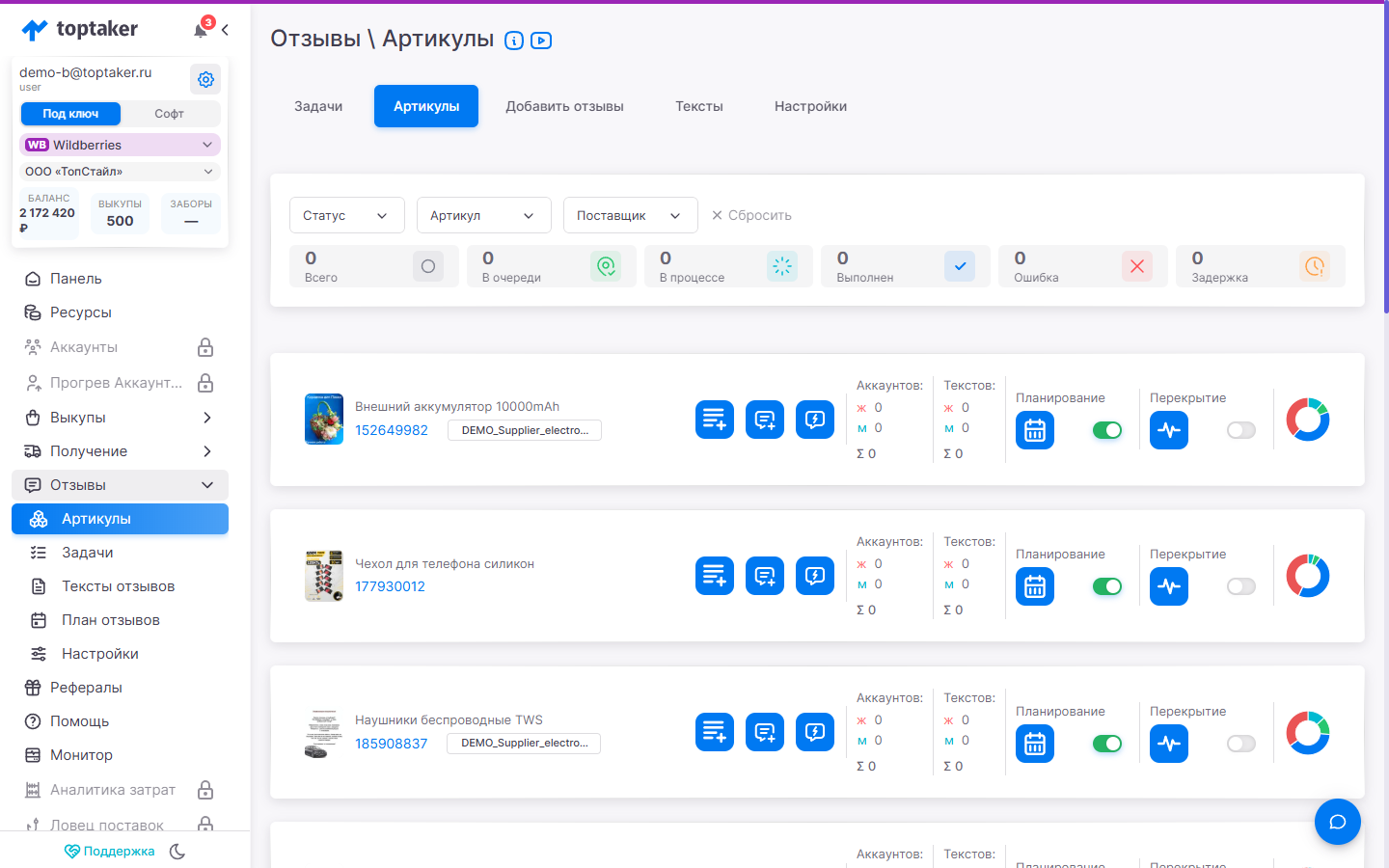
Task: Add tasks list icon for Наушники беспроводные TWS
Action: (x=715, y=732)
